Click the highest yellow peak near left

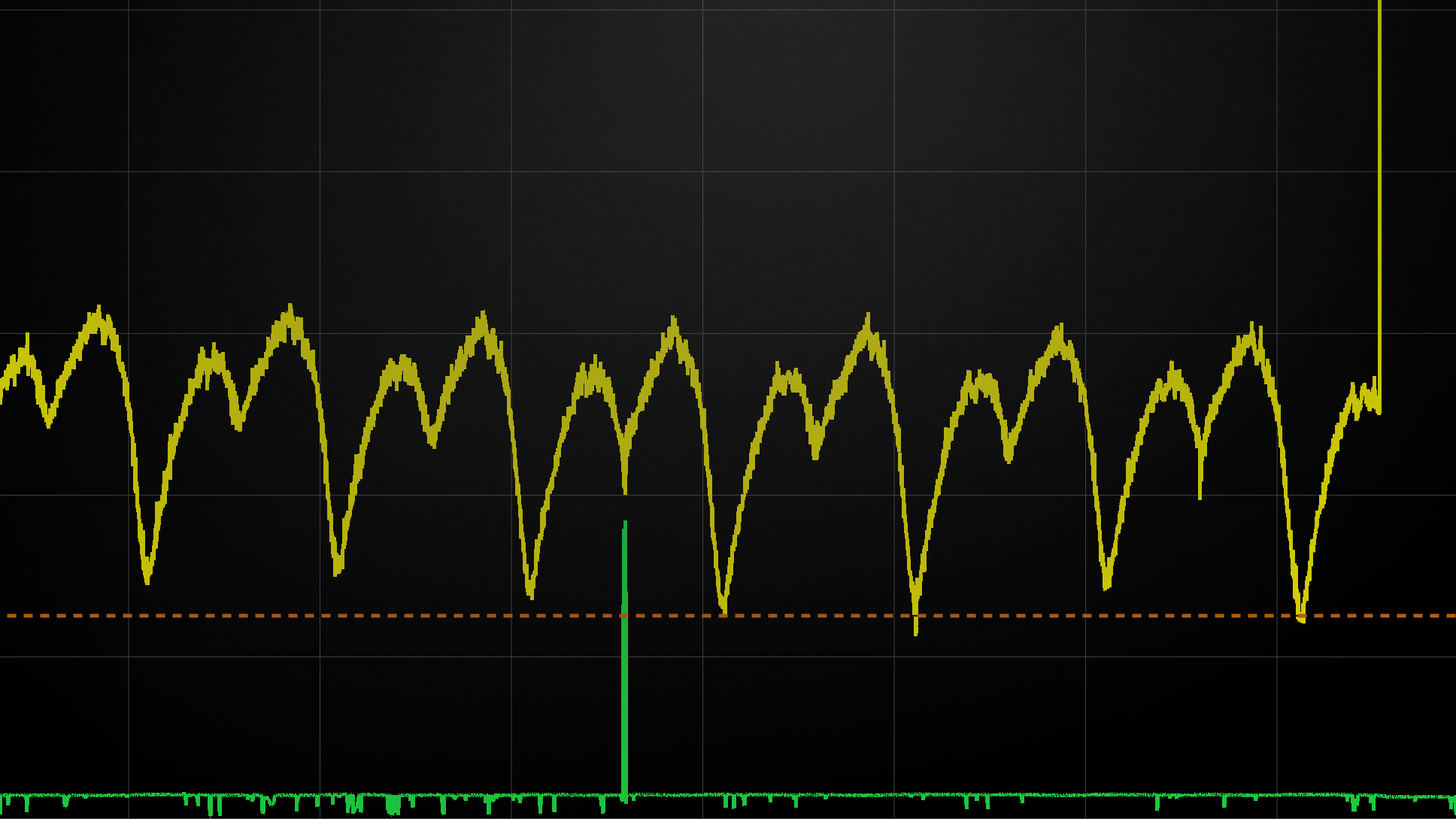click(x=99, y=314)
